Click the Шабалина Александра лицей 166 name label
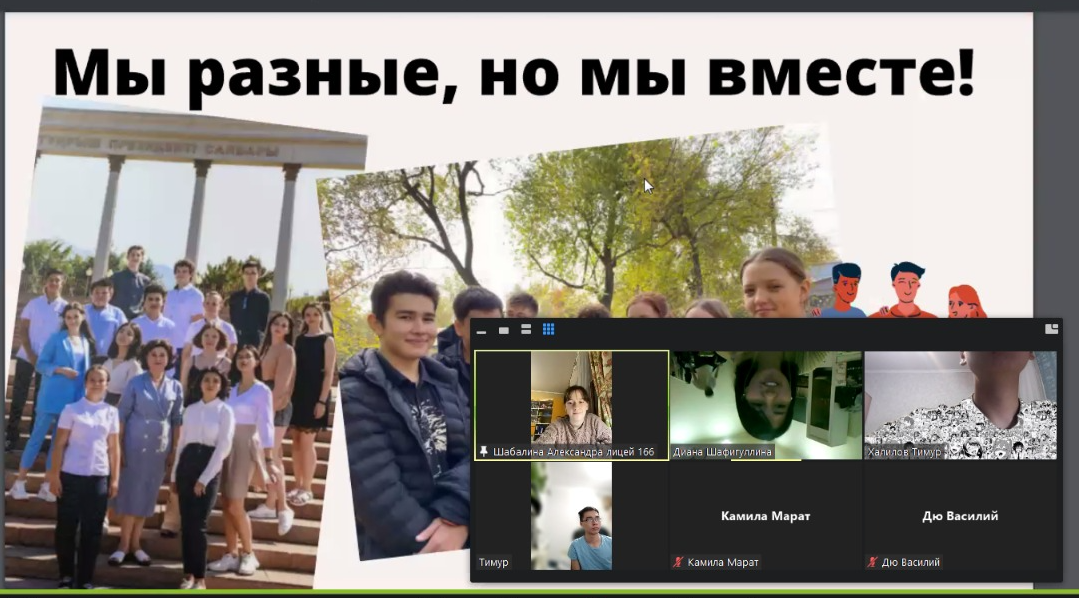Image resolution: width=1079 pixels, height=598 pixels. click(x=573, y=452)
